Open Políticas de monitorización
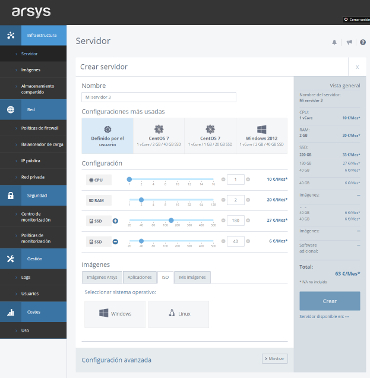The width and height of the screenshot is (370, 378). 33,238
